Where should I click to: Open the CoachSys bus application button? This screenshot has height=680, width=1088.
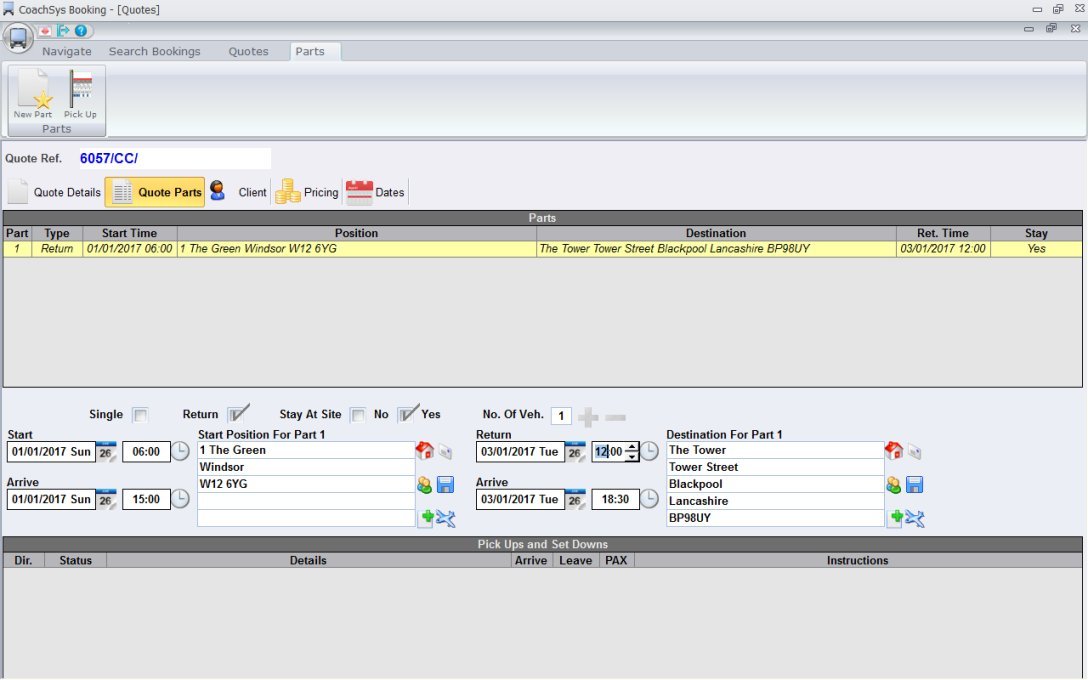17,38
